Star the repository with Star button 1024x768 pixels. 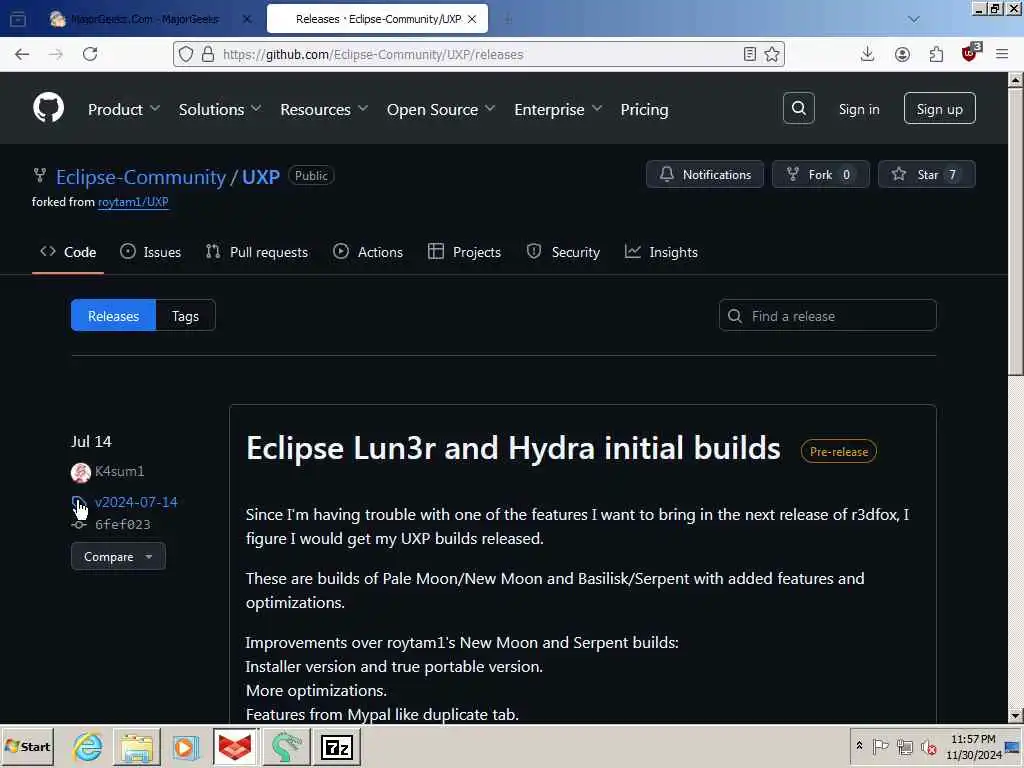927,174
